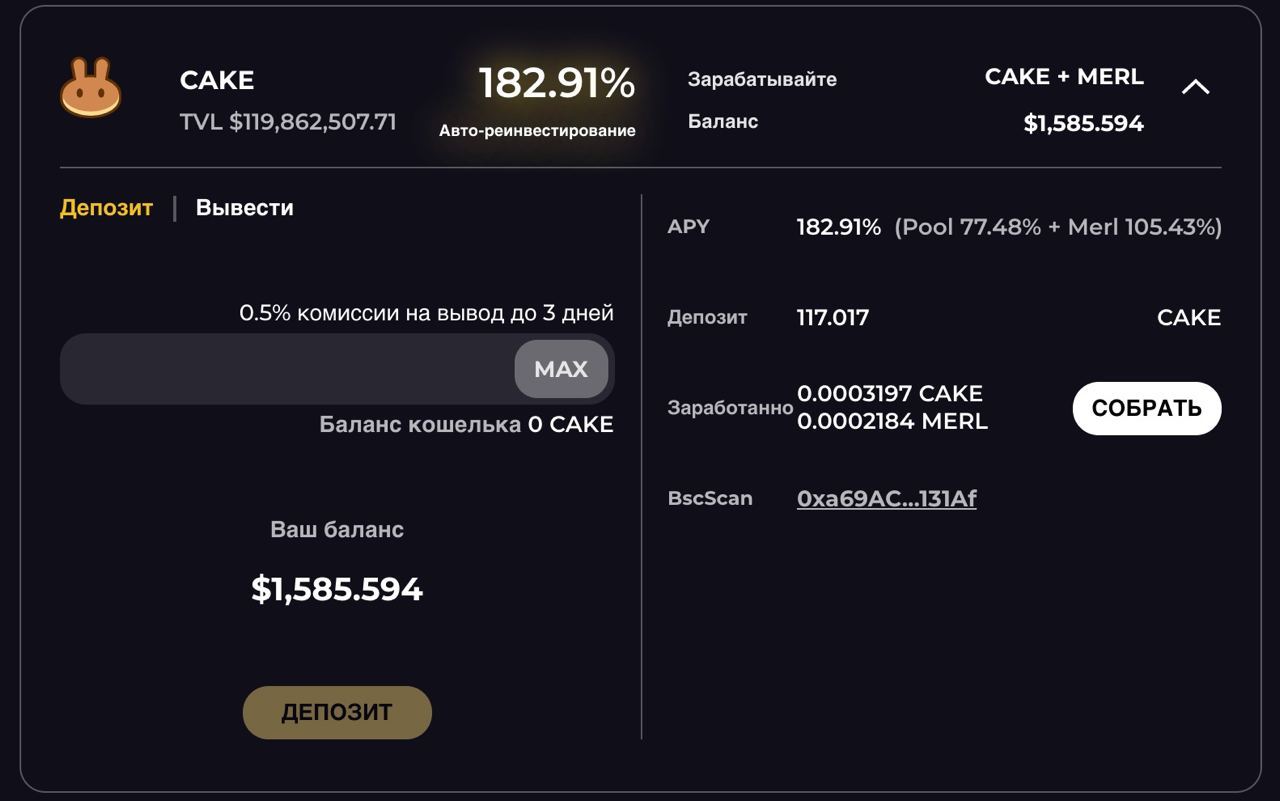Viewport: 1280px width, 801px height.
Task: Click the СОБРАТЬ collect rewards button
Action: pos(1147,408)
